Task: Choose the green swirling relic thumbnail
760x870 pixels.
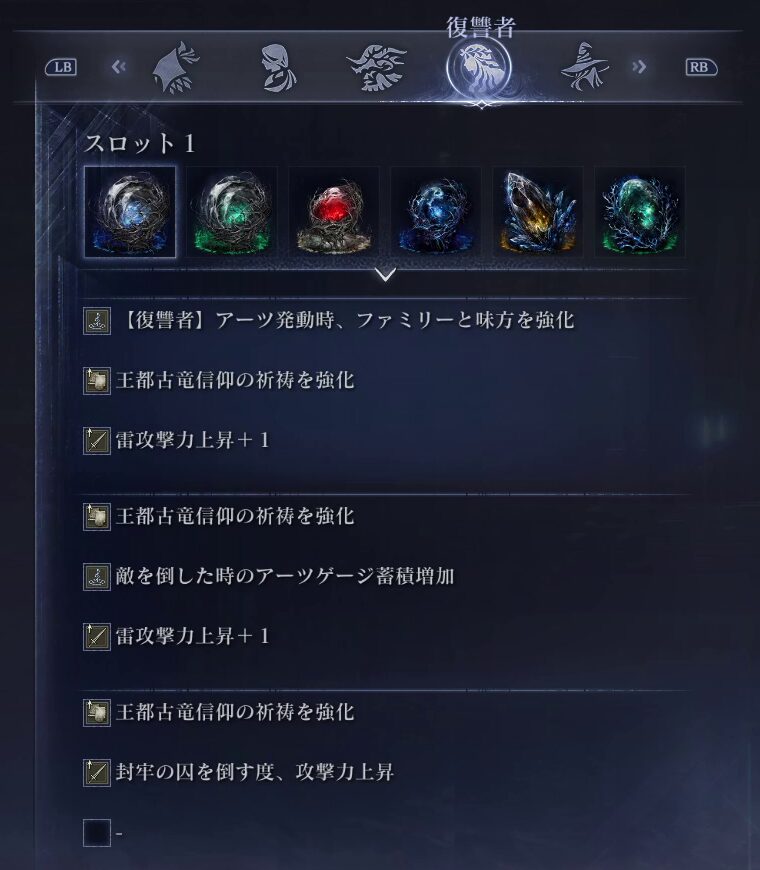Action: click(x=232, y=212)
